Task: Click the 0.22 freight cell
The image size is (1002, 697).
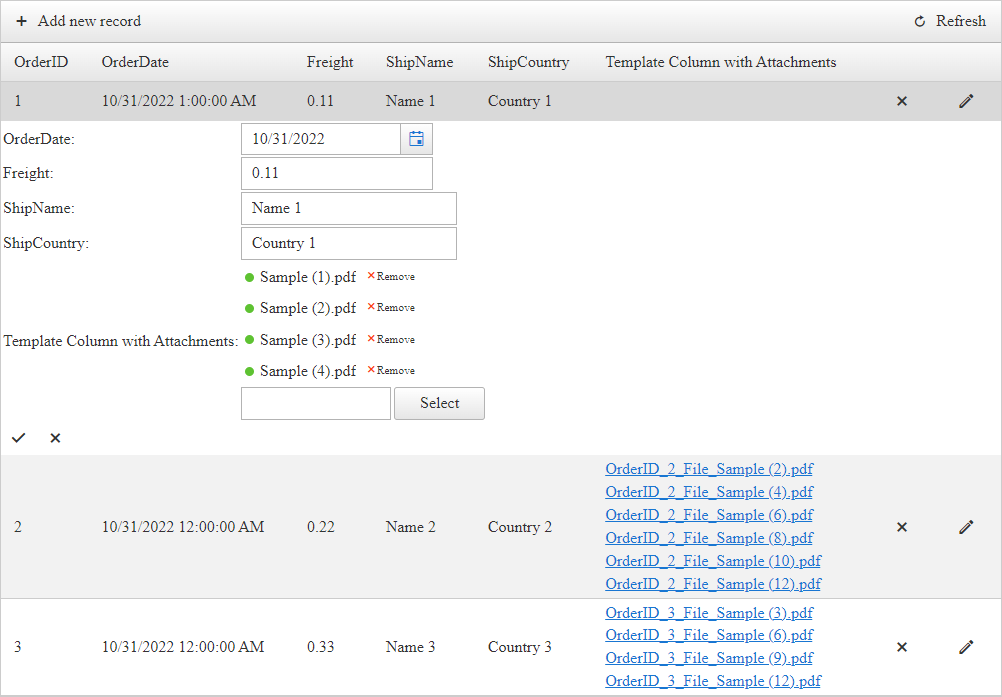Action: click(x=321, y=527)
